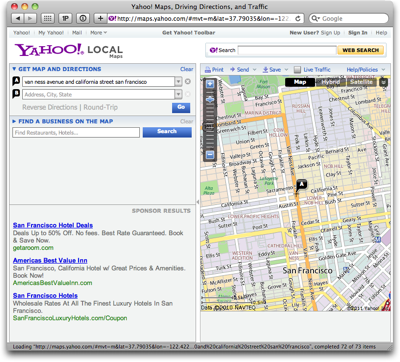Click the getaroom.com green URL text

coord(33,248)
